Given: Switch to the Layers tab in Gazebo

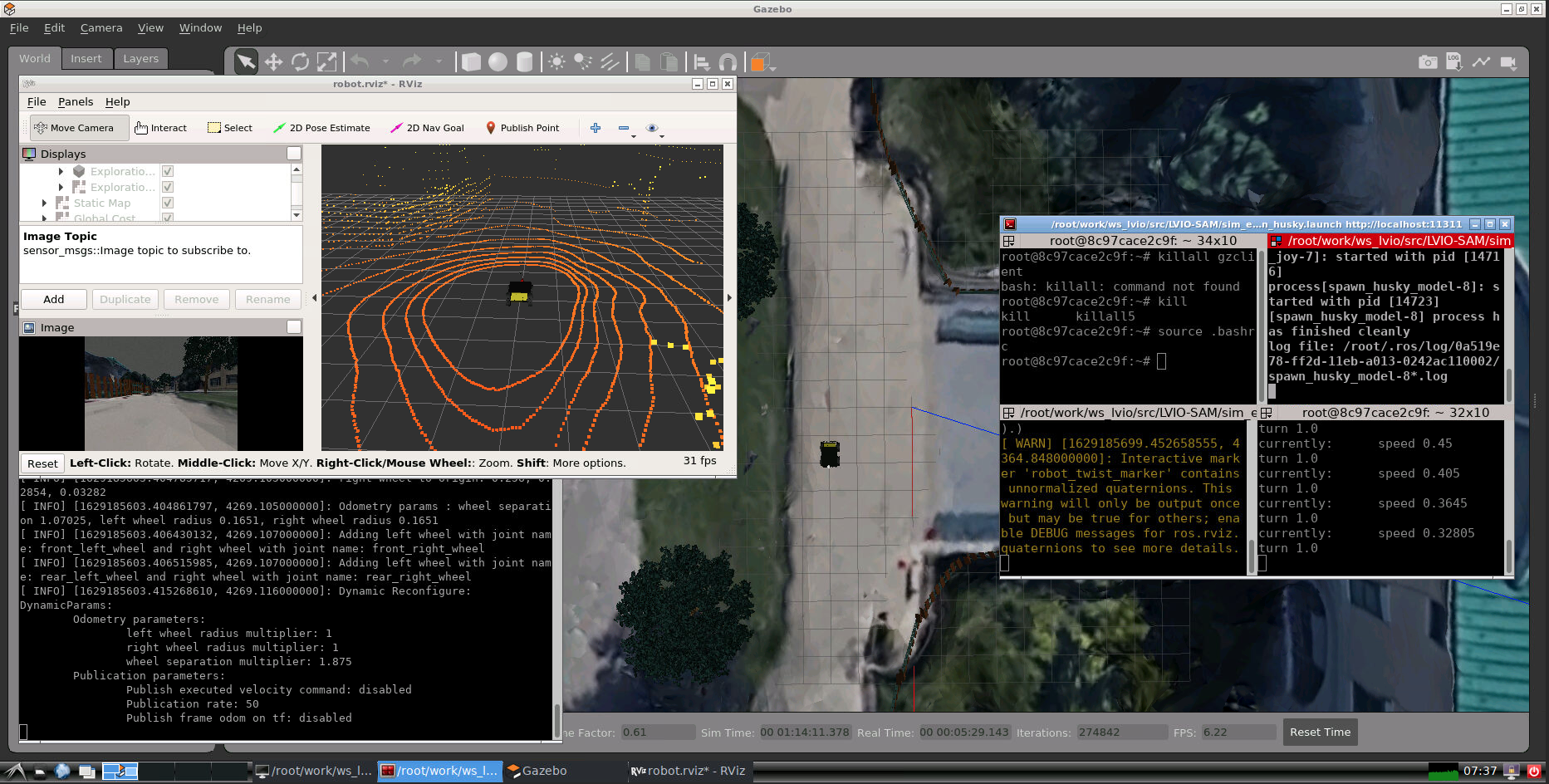Looking at the screenshot, I should click(x=140, y=58).
